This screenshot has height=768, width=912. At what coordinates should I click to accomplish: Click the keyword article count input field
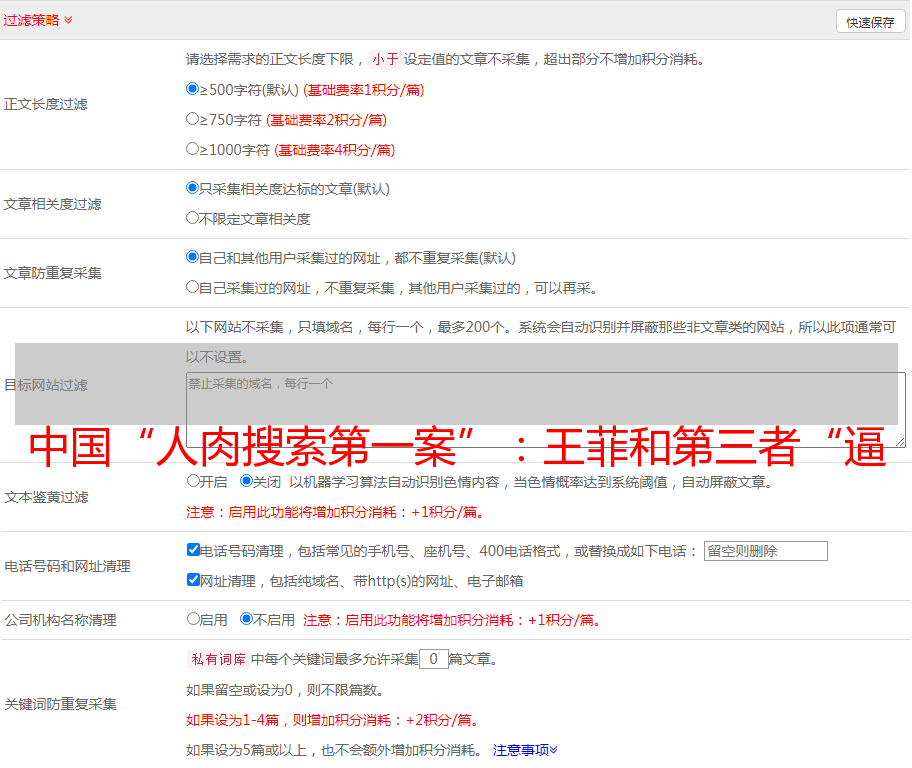[433, 659]
